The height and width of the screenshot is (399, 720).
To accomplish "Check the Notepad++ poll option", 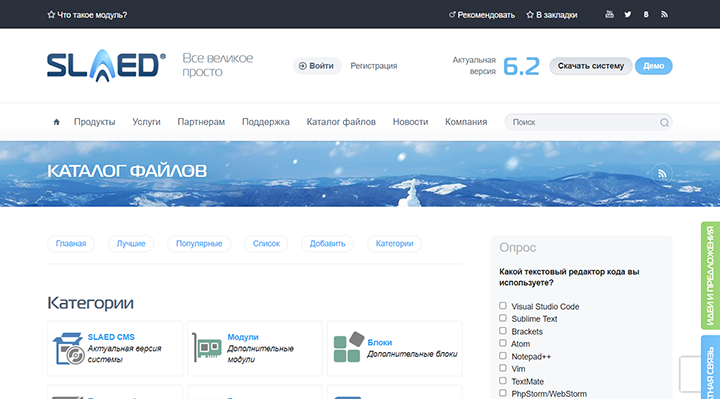I will tap(503, 356).
